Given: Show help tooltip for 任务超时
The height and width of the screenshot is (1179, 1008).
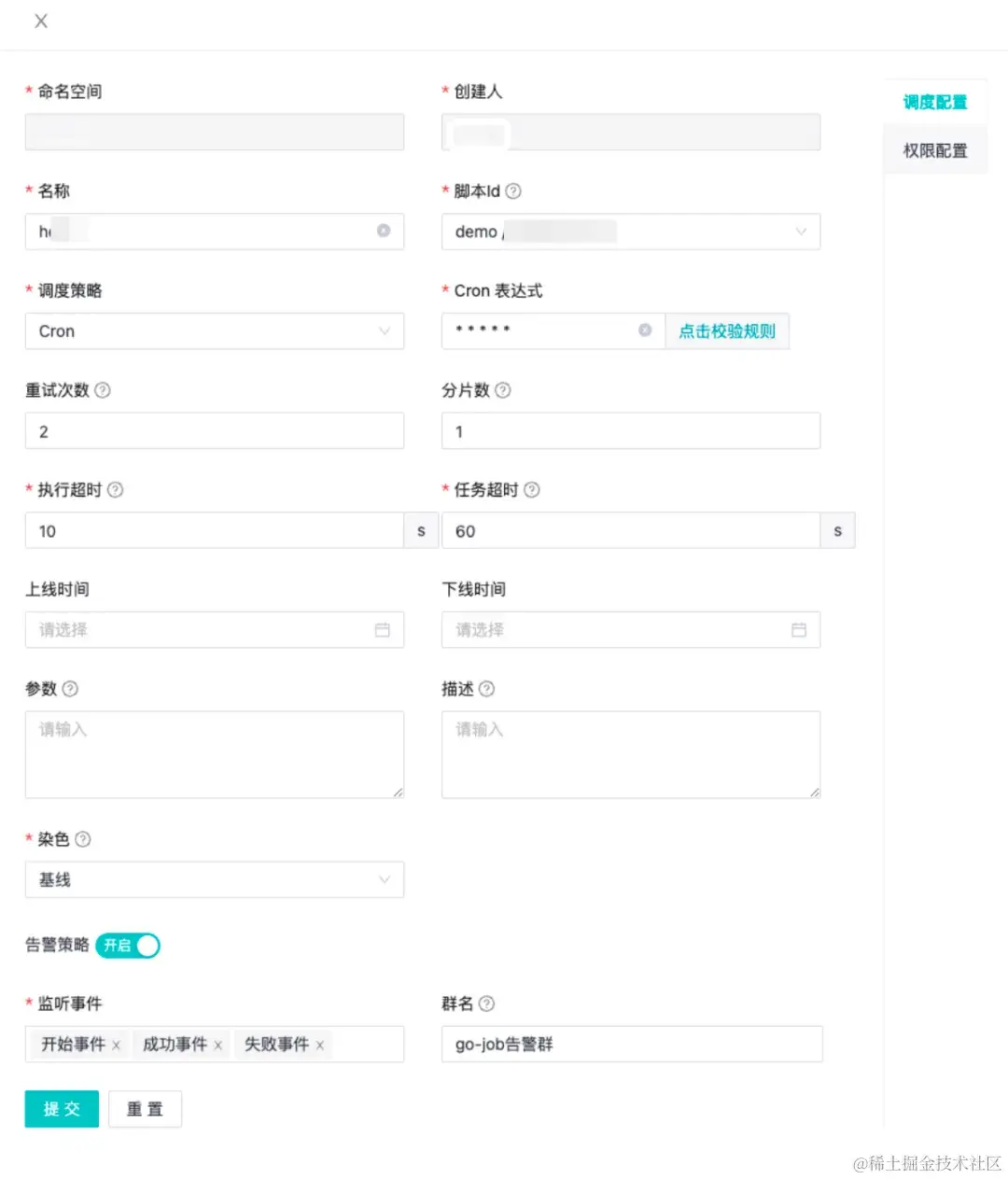Looking at the screenshot, I should tap(532, 490).
